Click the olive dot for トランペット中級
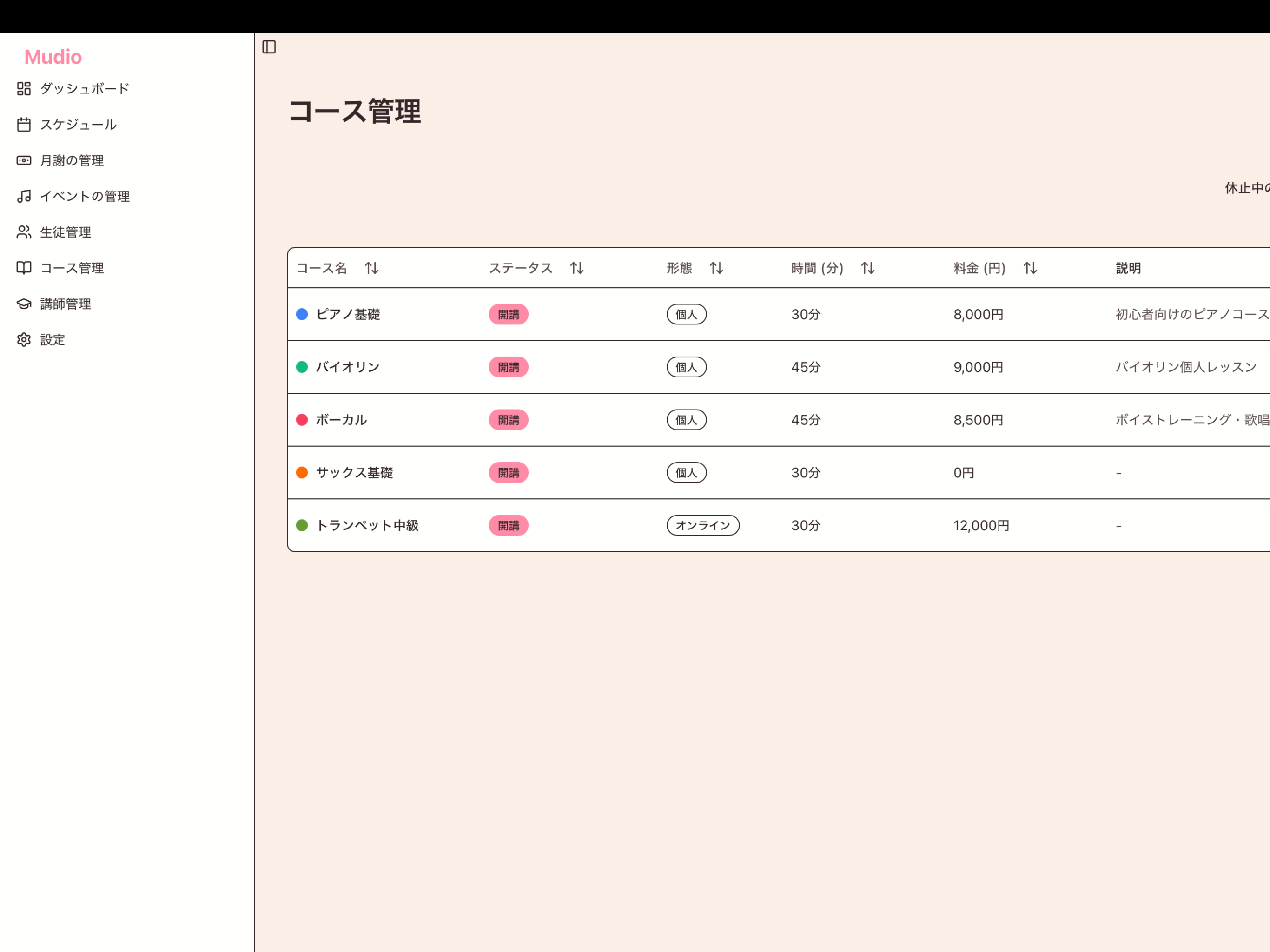The height and width of the screenshot is (952, 1270). (302, 525)
